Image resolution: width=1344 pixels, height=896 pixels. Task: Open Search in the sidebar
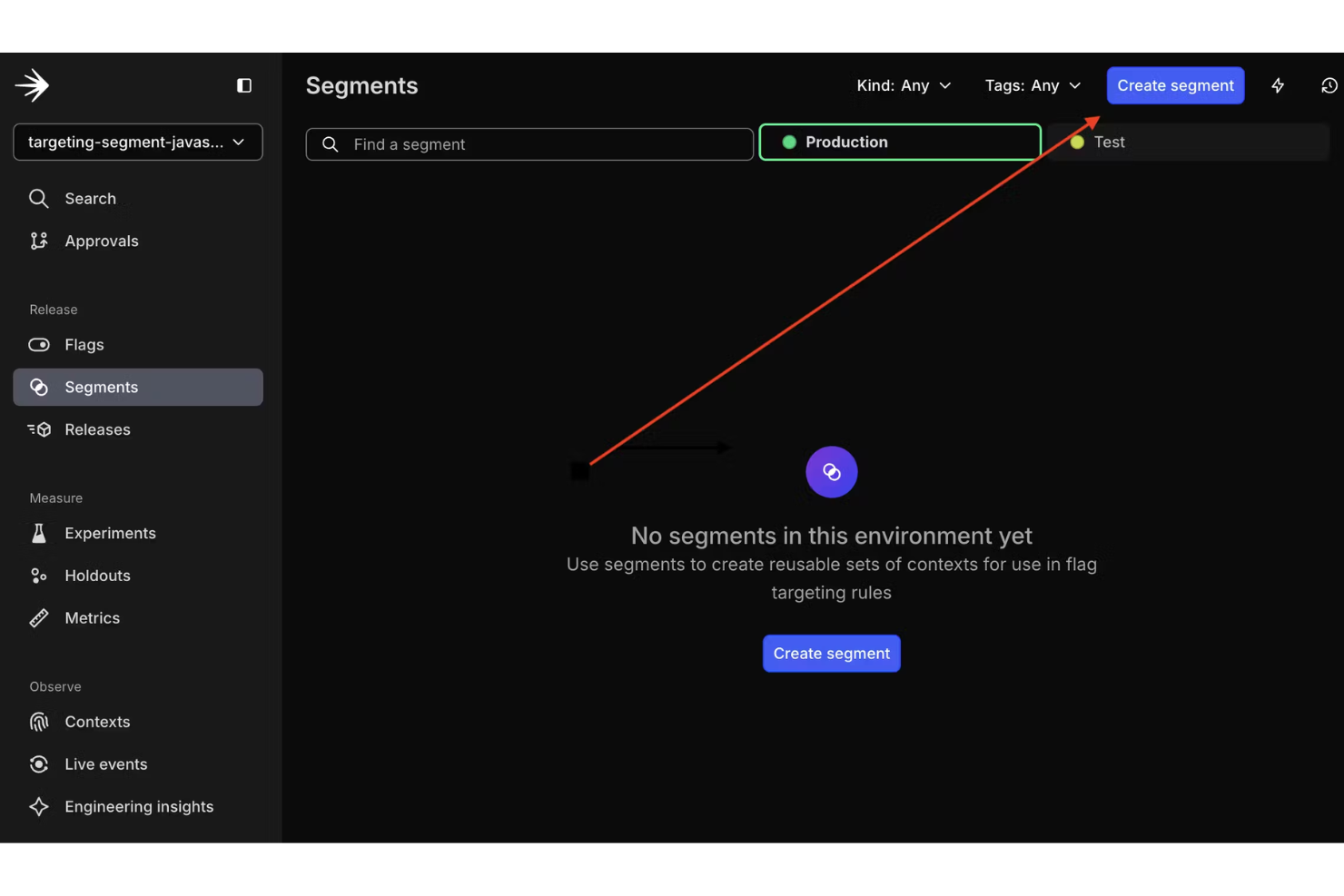138,199
